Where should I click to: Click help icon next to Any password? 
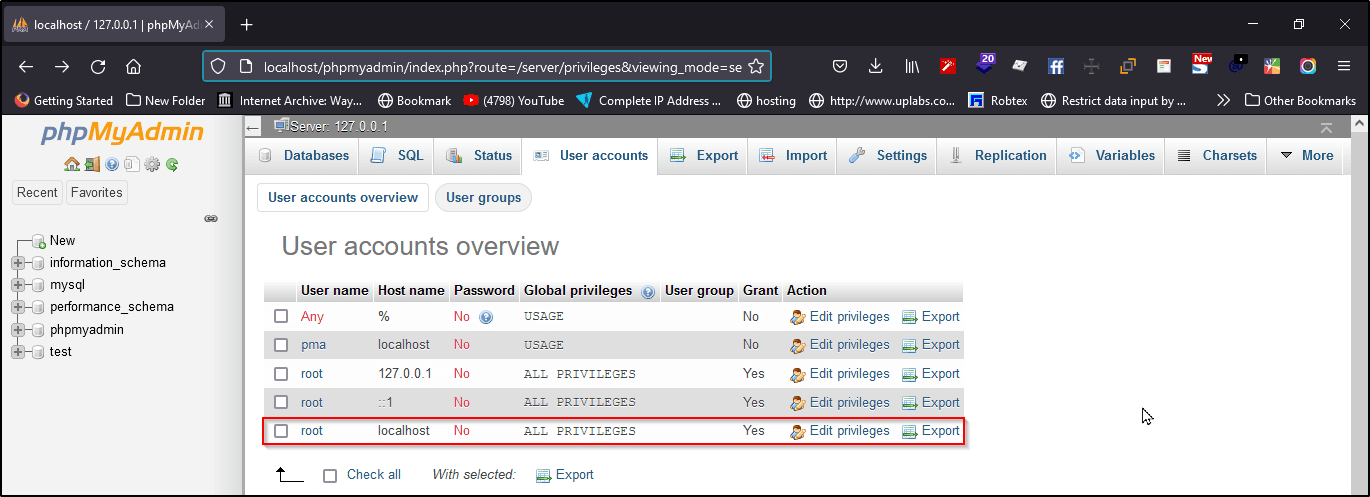click(486, 317)
